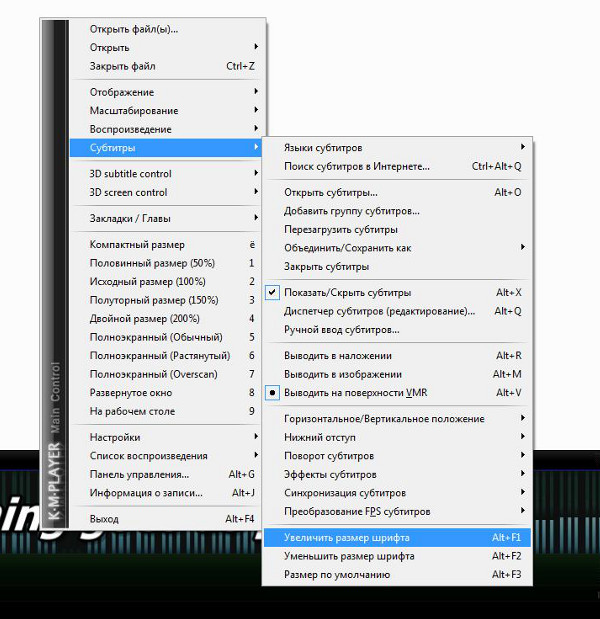This screenshot has width=600, height=619.
Task: Expand the Воспроизведение submenu
Action: 165,129
